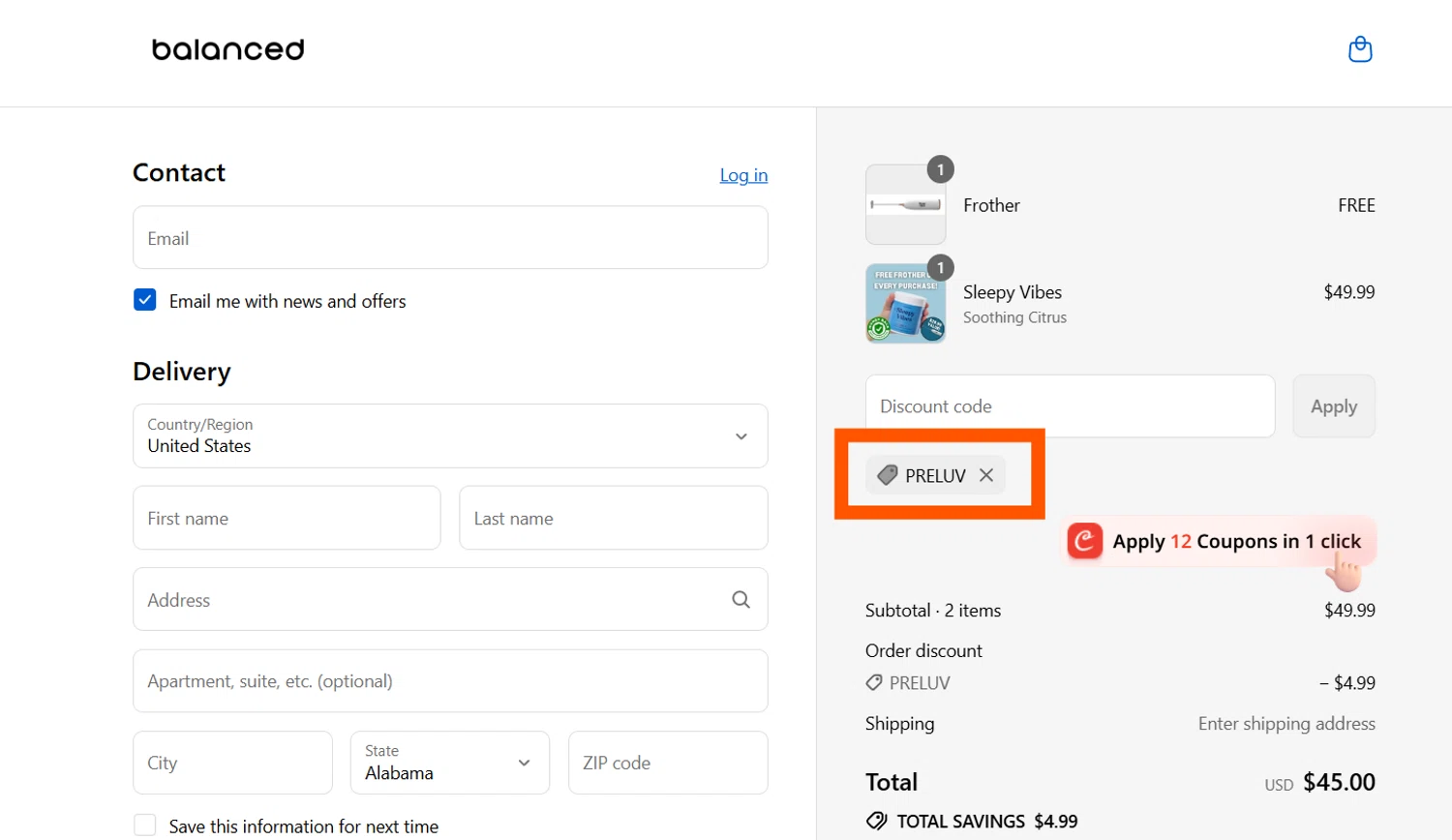Focus the First name field

coord(287,518)
